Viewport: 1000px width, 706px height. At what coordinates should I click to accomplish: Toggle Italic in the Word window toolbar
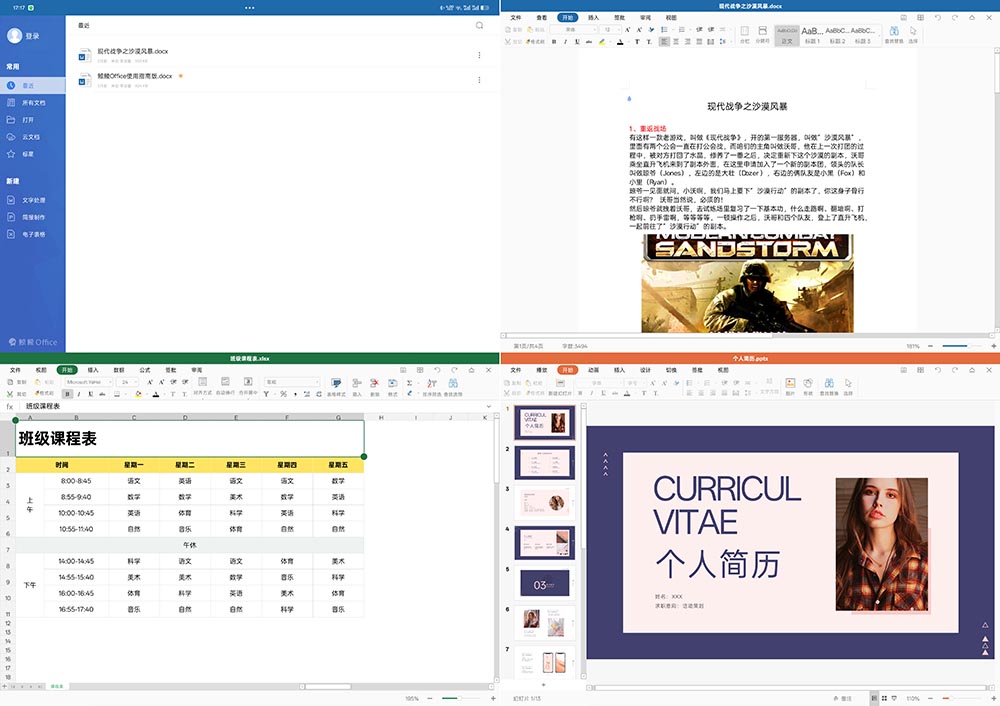coord(565,41)
